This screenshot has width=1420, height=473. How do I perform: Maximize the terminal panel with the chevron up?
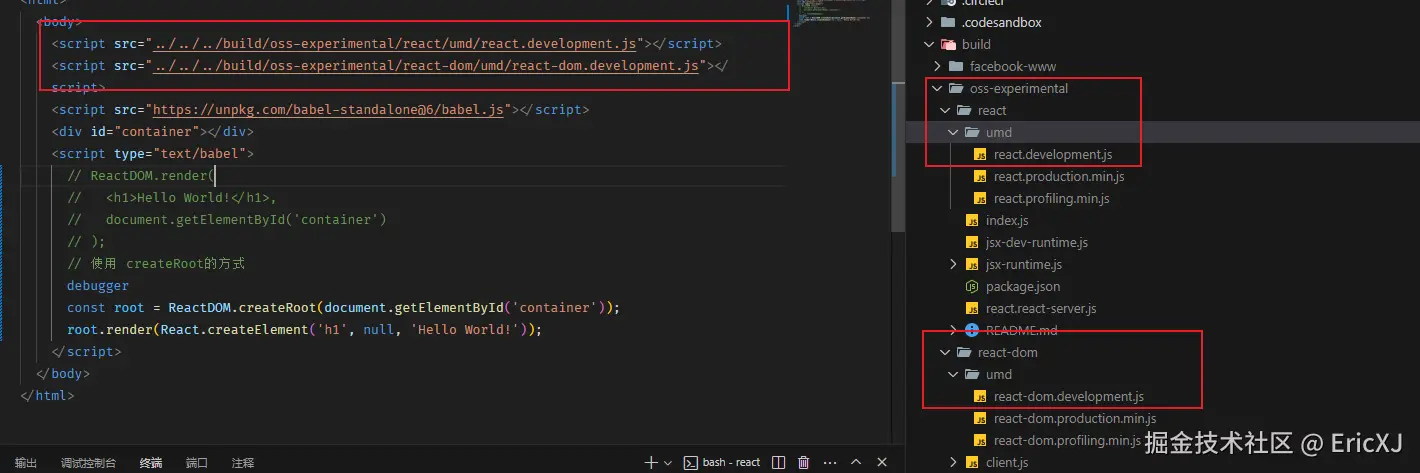(855, 462)
